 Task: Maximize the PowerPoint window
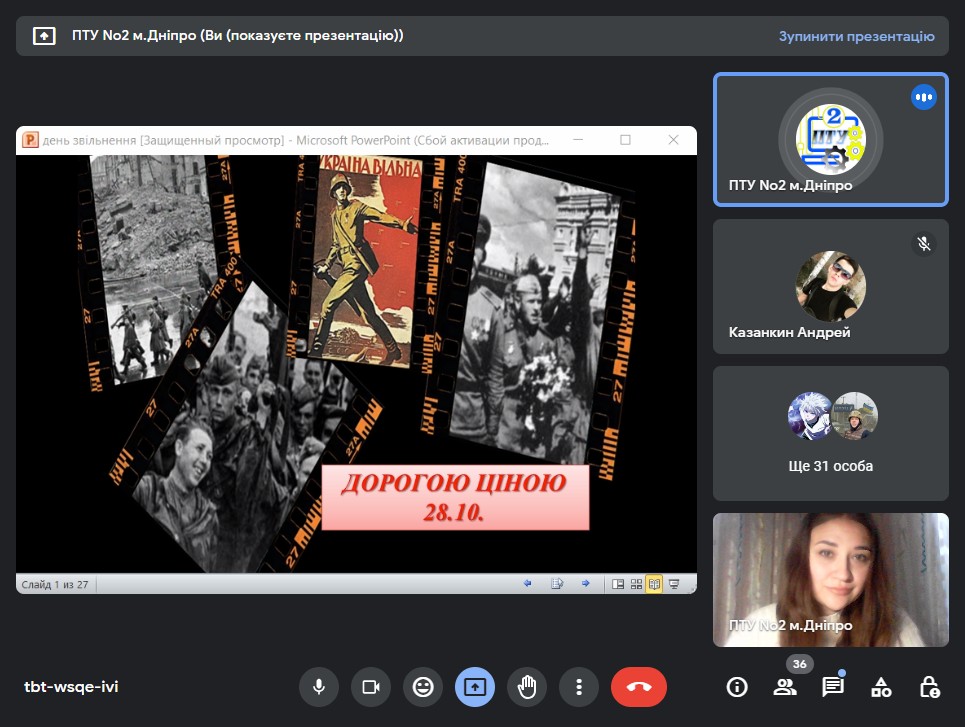625,140
